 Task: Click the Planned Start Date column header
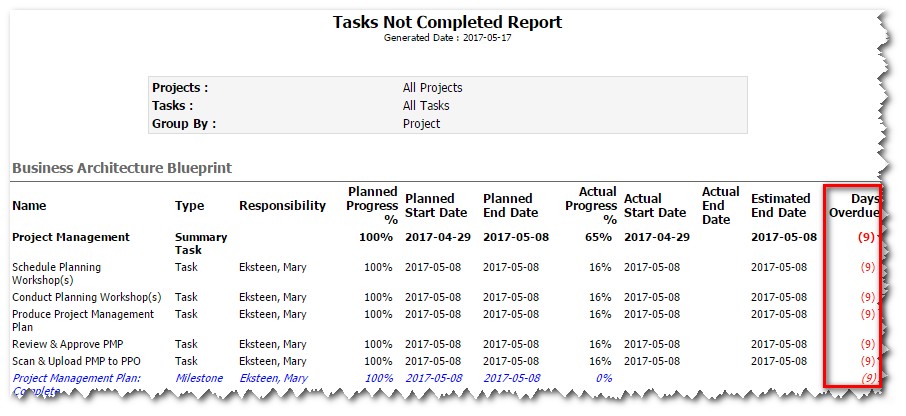pos(436,206)
